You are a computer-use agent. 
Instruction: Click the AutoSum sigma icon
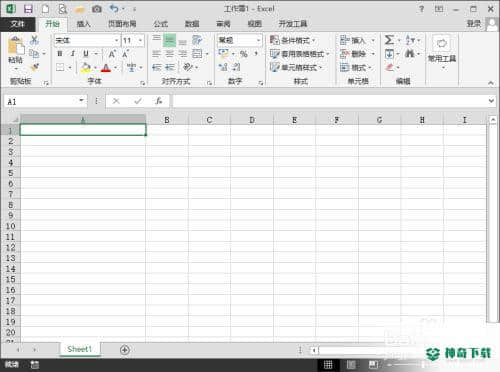[389, 40]
